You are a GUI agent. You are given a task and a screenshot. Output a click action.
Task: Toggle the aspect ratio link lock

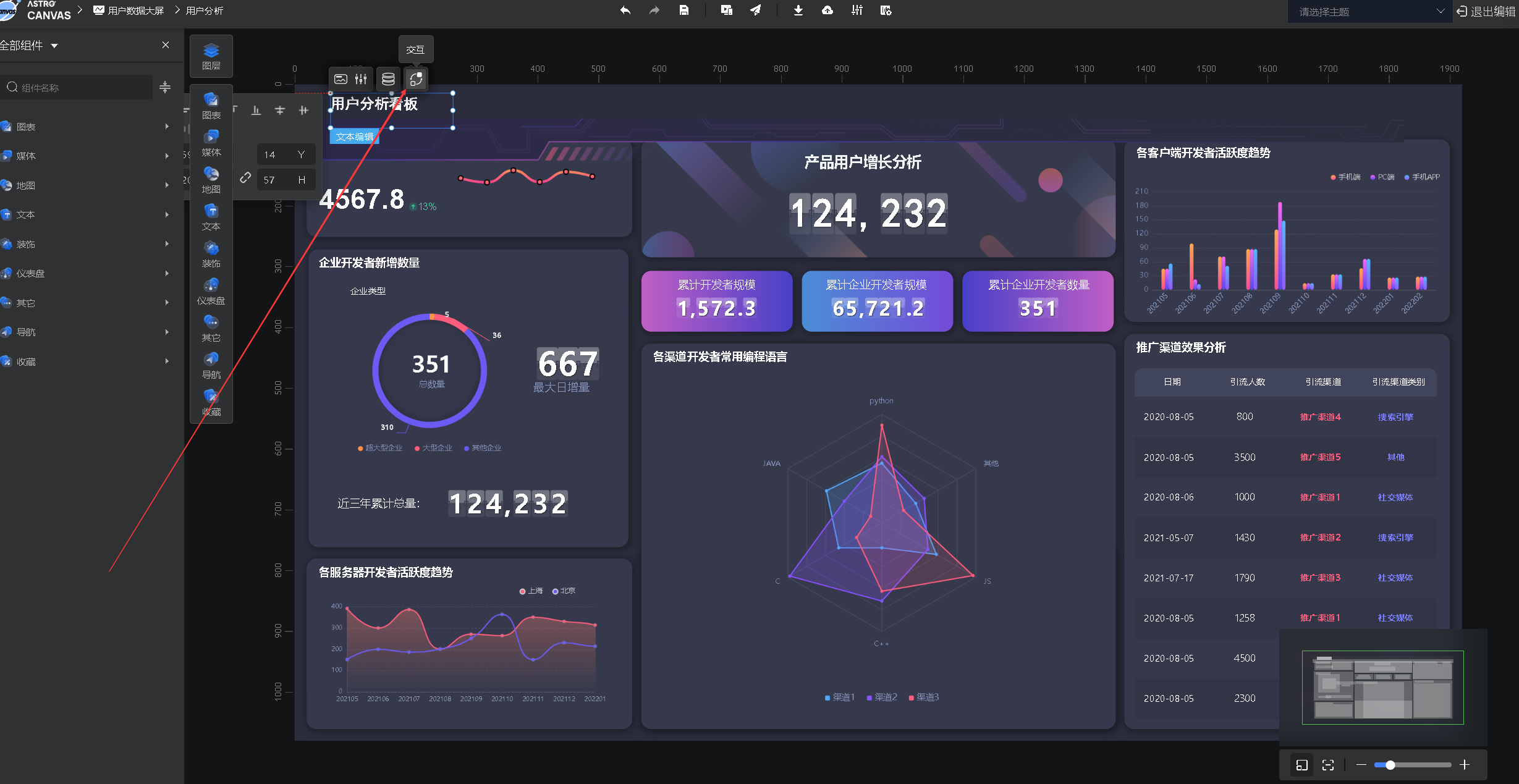pyautogui.click(x=245, y=178)
